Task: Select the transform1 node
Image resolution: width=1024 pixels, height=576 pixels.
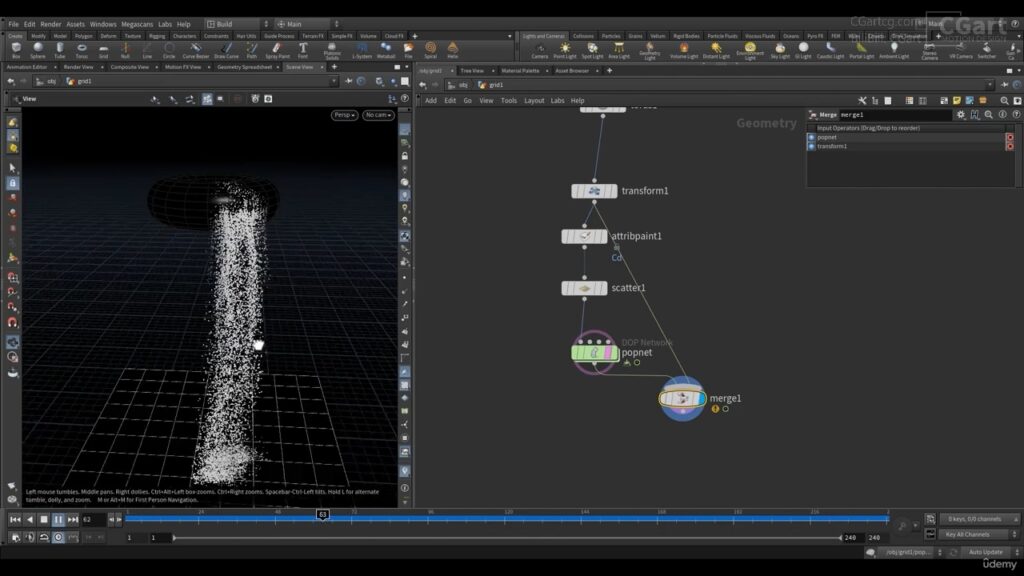Action: [x=594, y=191]
